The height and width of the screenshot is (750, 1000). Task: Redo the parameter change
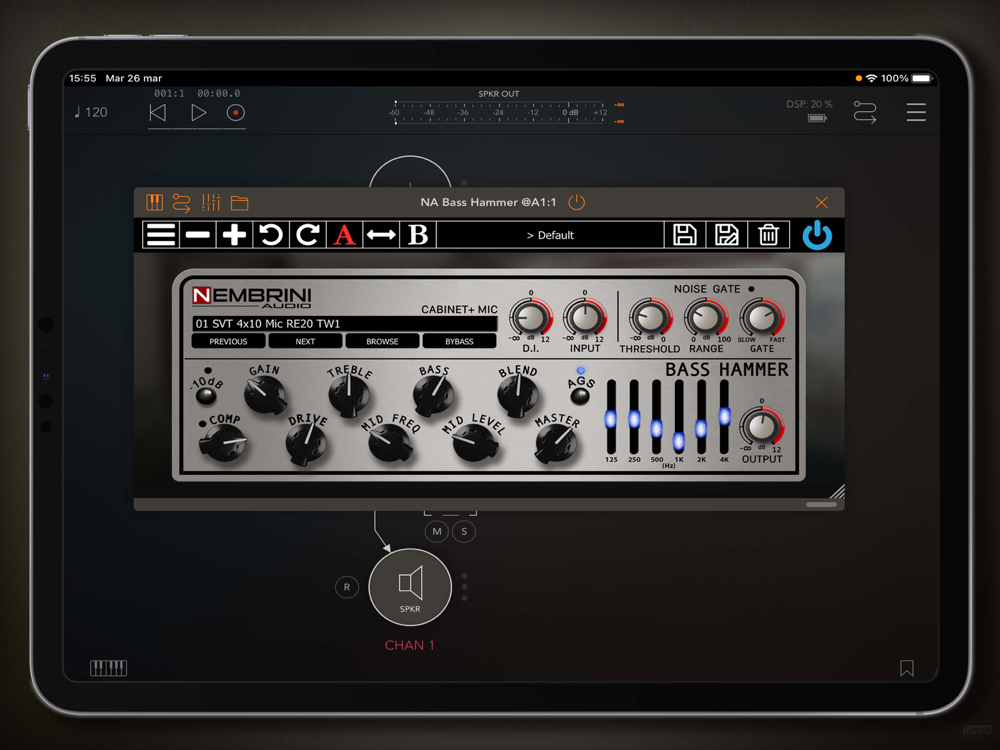(307, 235)
